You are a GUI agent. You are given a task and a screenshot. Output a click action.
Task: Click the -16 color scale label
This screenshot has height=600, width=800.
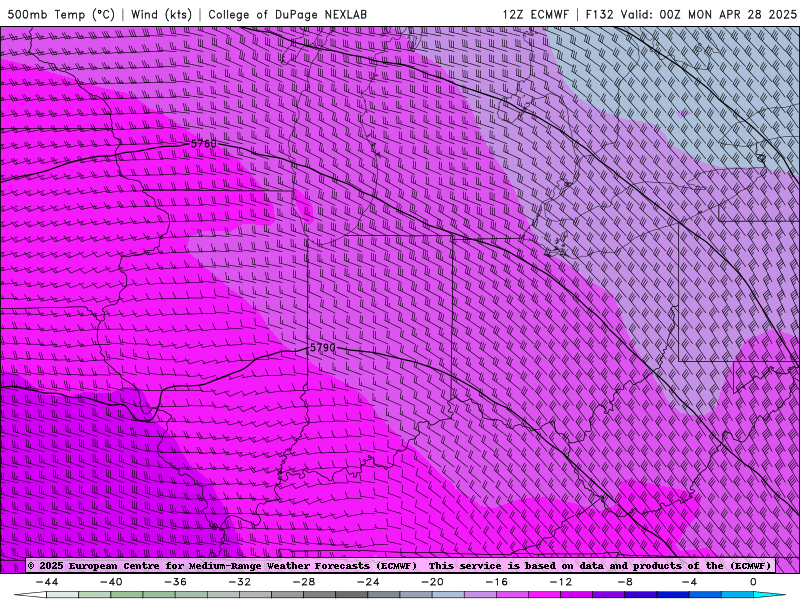point(497,582)
